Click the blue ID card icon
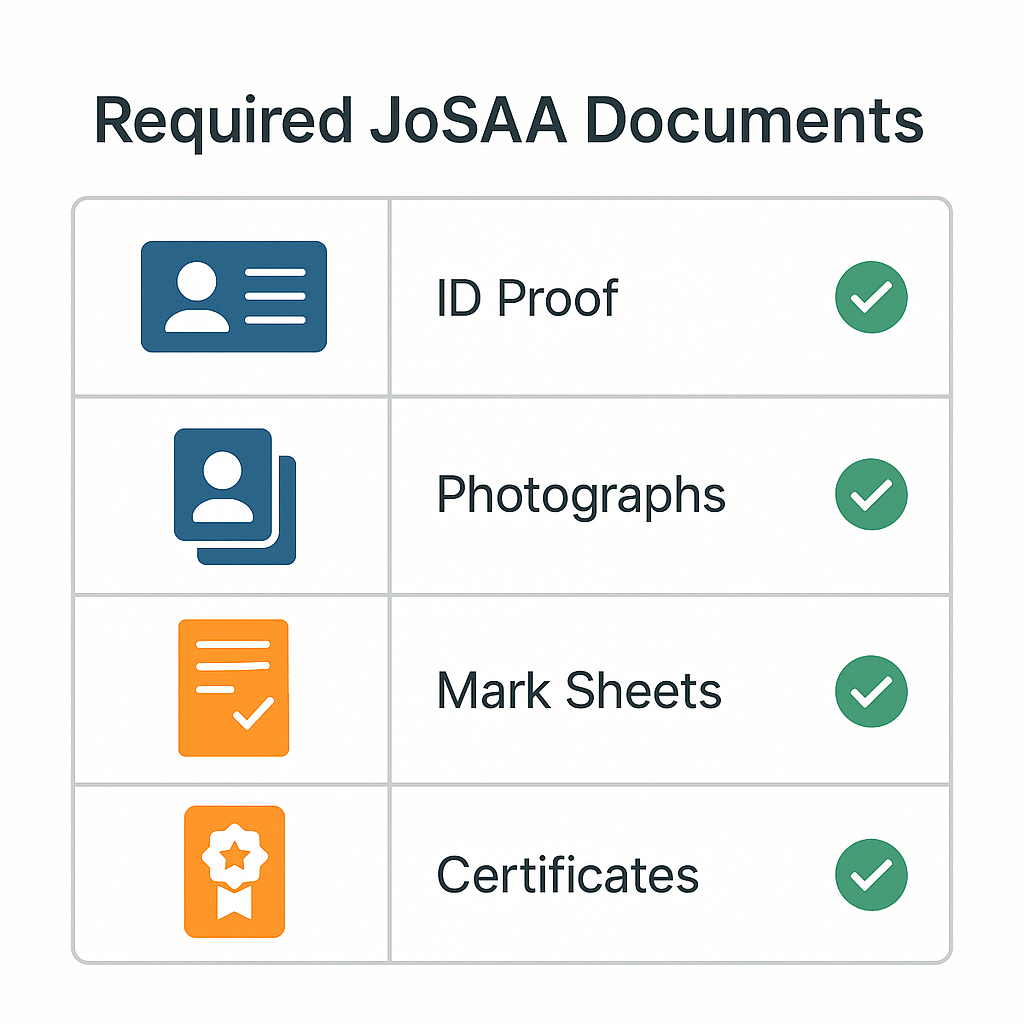This screenshot has width=1024, height=1024. [x=234, y=296]
